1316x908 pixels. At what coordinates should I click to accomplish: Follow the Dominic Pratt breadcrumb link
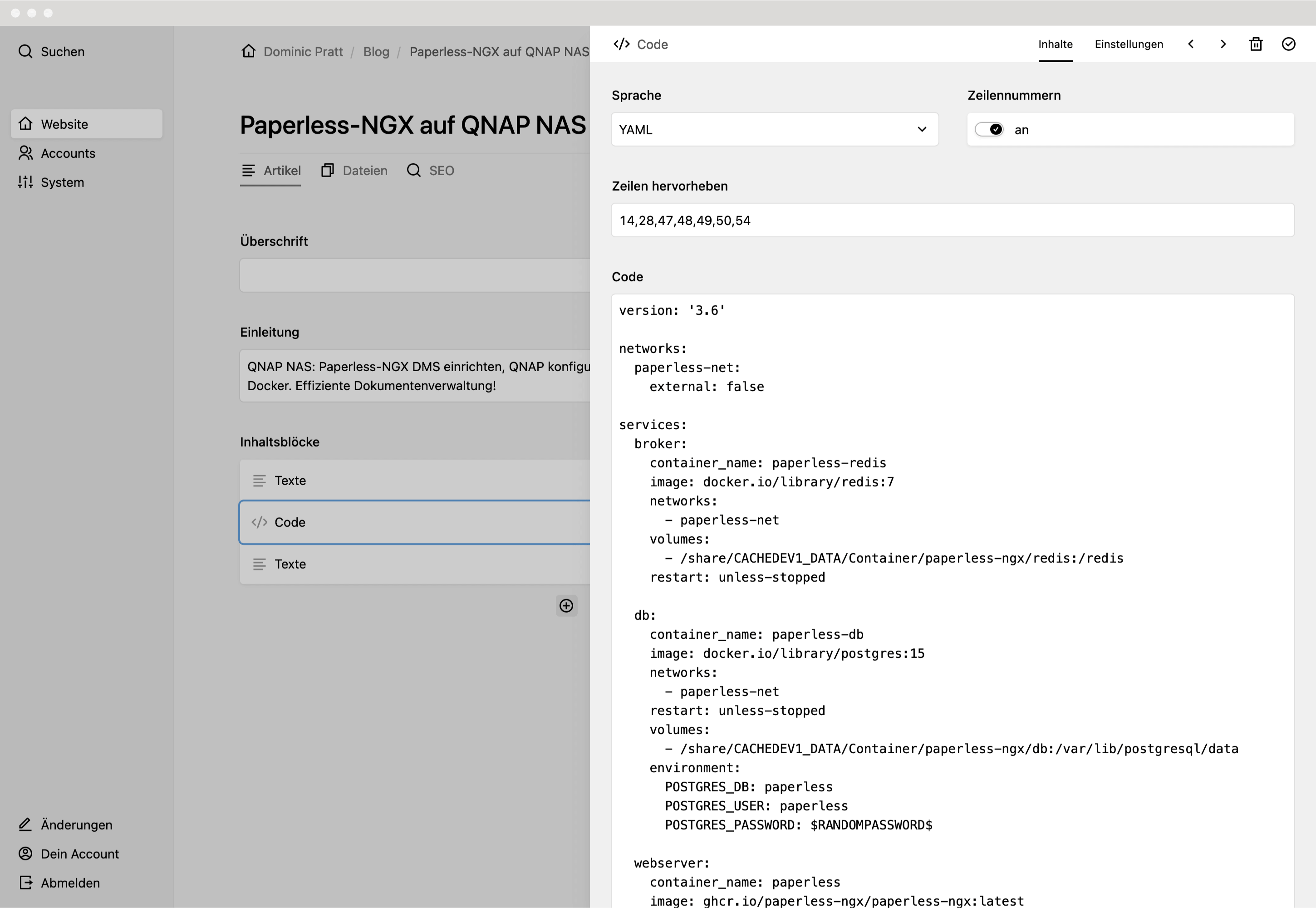(303, 51)
